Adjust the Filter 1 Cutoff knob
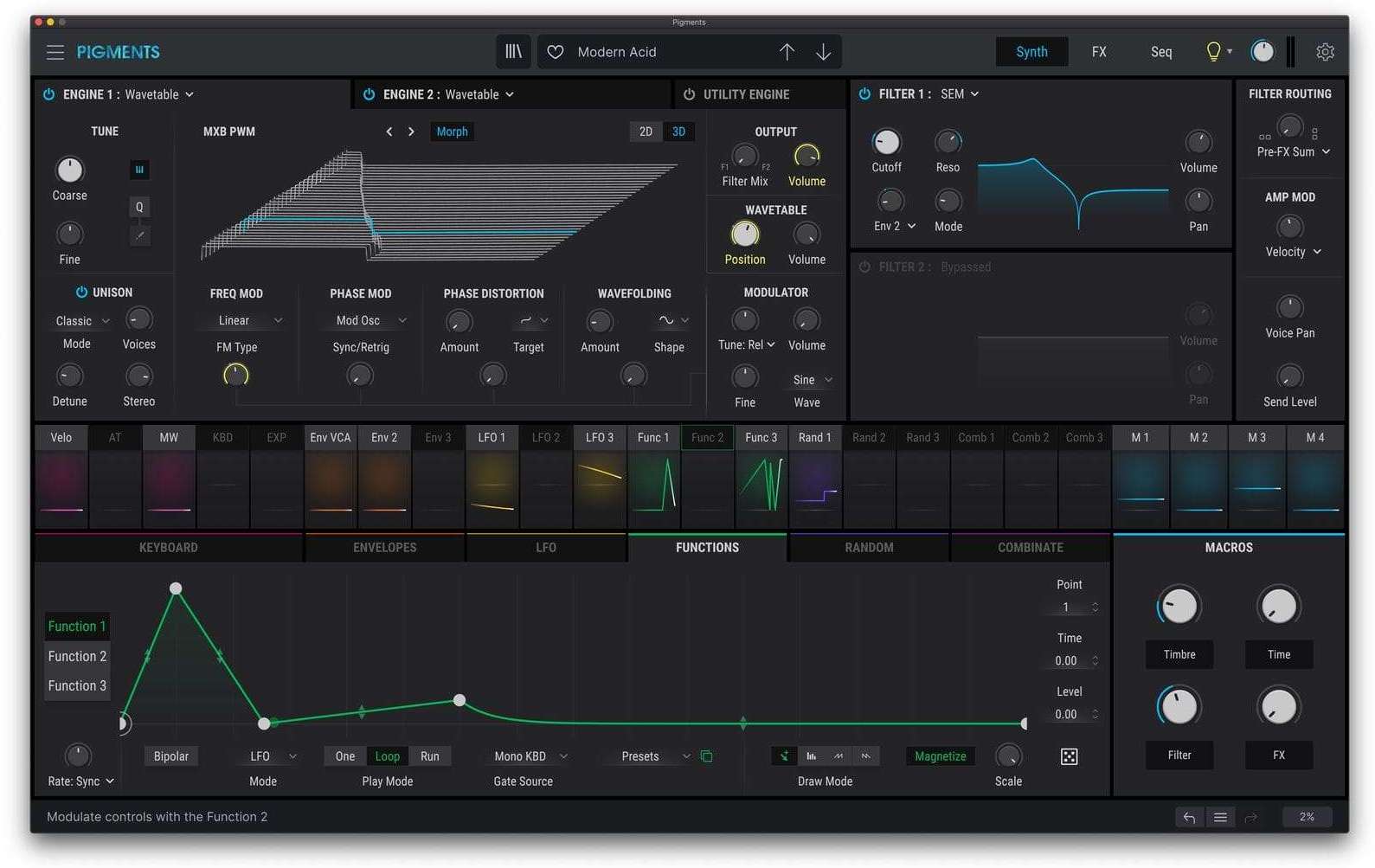The image size is (1375, 868). click(x=886, y=142)
